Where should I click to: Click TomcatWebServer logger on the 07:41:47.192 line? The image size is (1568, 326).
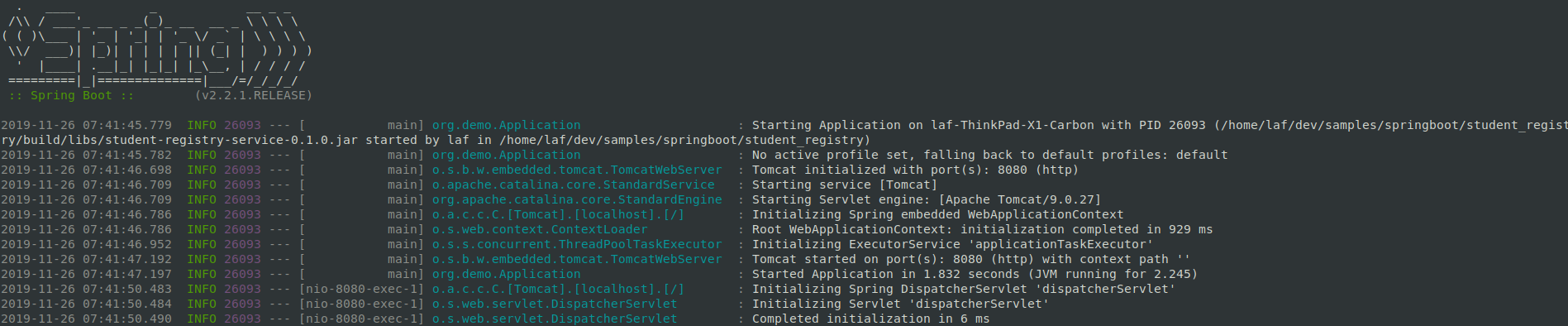(x=577, y=259)
